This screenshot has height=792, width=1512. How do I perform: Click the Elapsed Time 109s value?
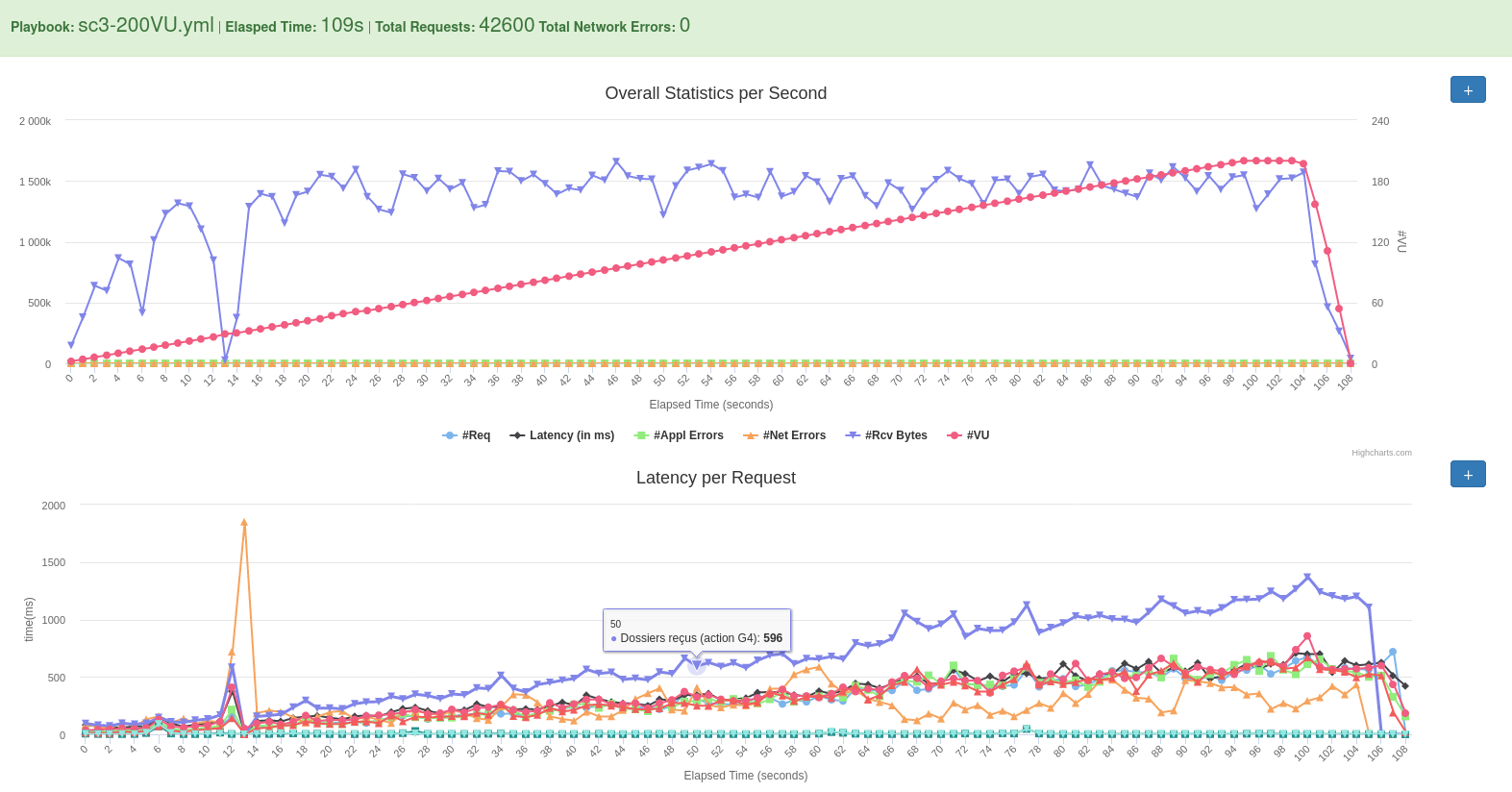(x=341, y=26)
